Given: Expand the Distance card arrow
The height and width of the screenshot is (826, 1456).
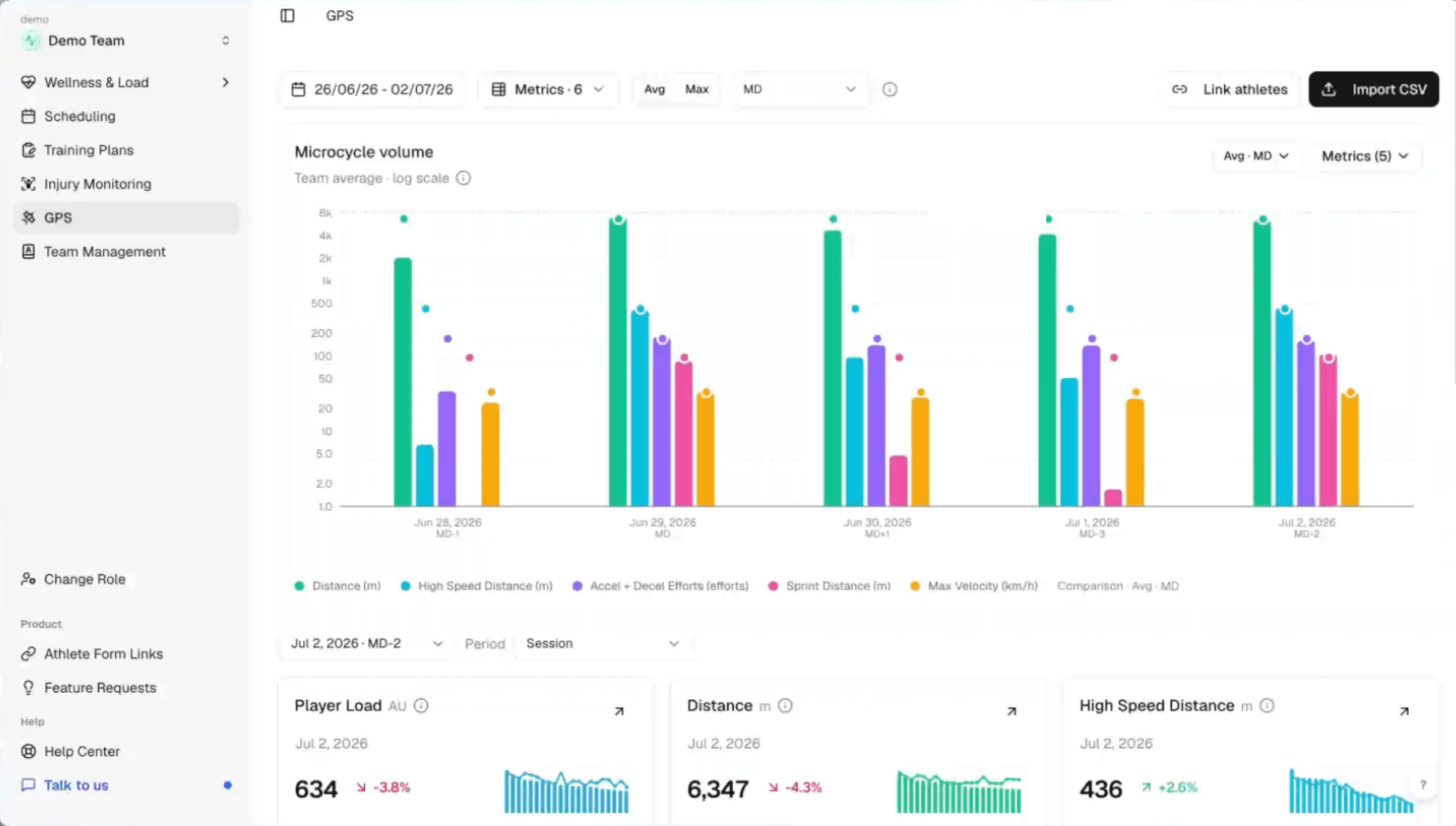Looking at the screenshot, I should 1012,712.
